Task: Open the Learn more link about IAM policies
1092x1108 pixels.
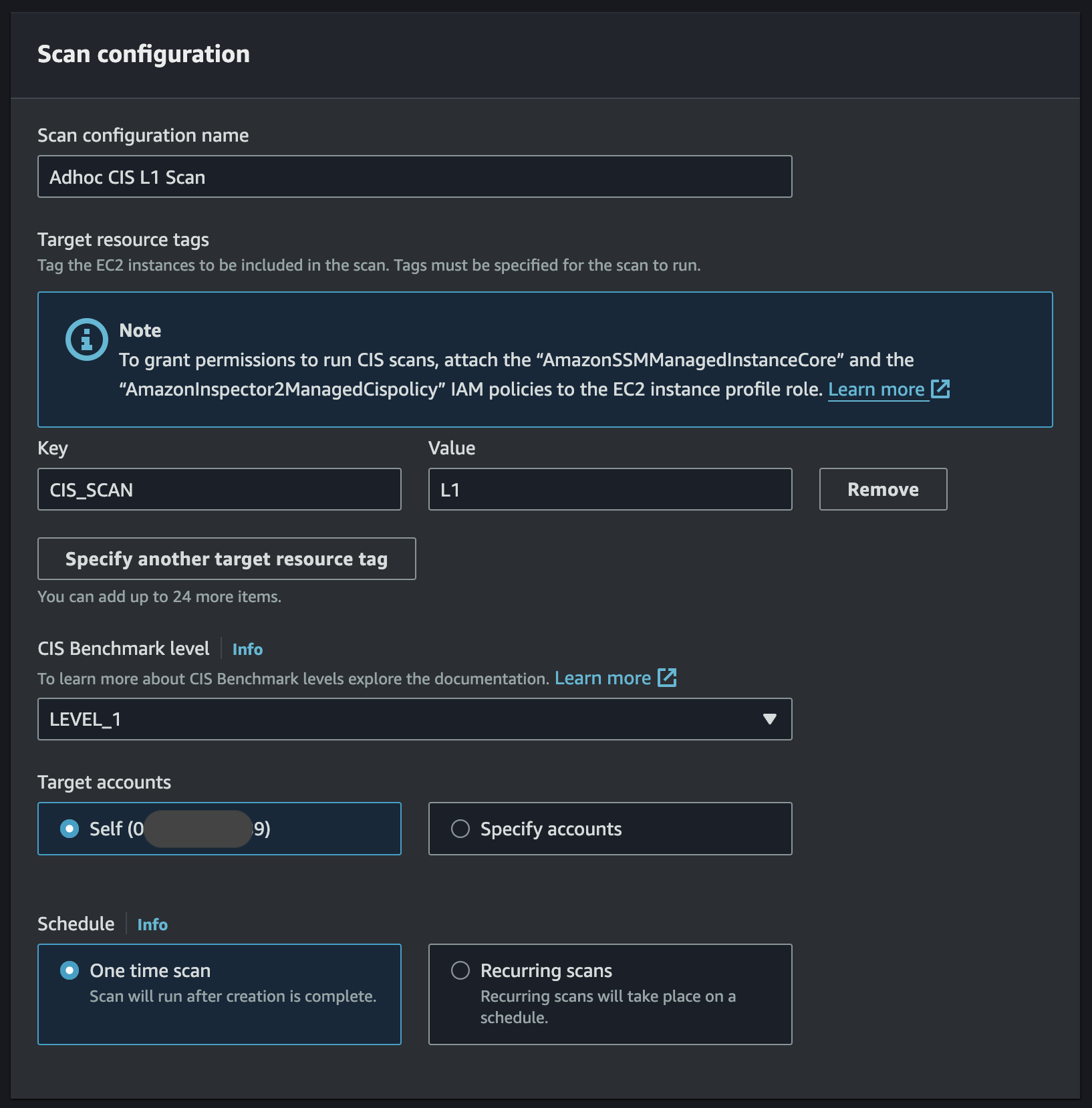Action: [877, 389]
